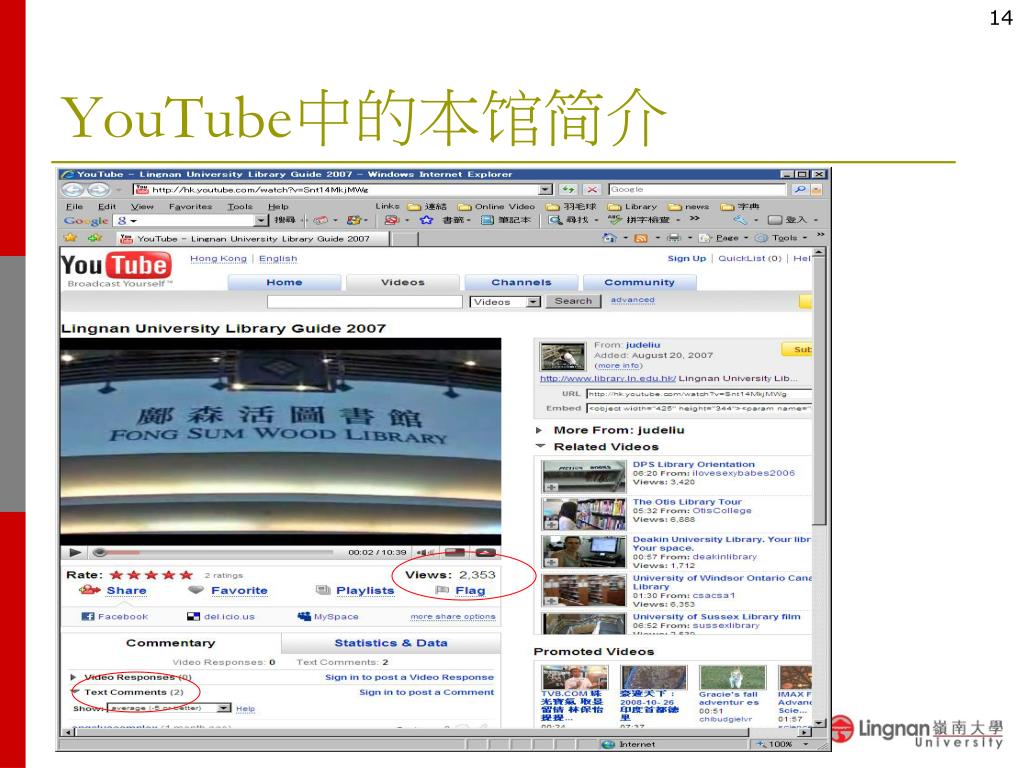The image size is (1024, 768).
Task: Switch to the Channels tab
Action: tap(521, 282)
